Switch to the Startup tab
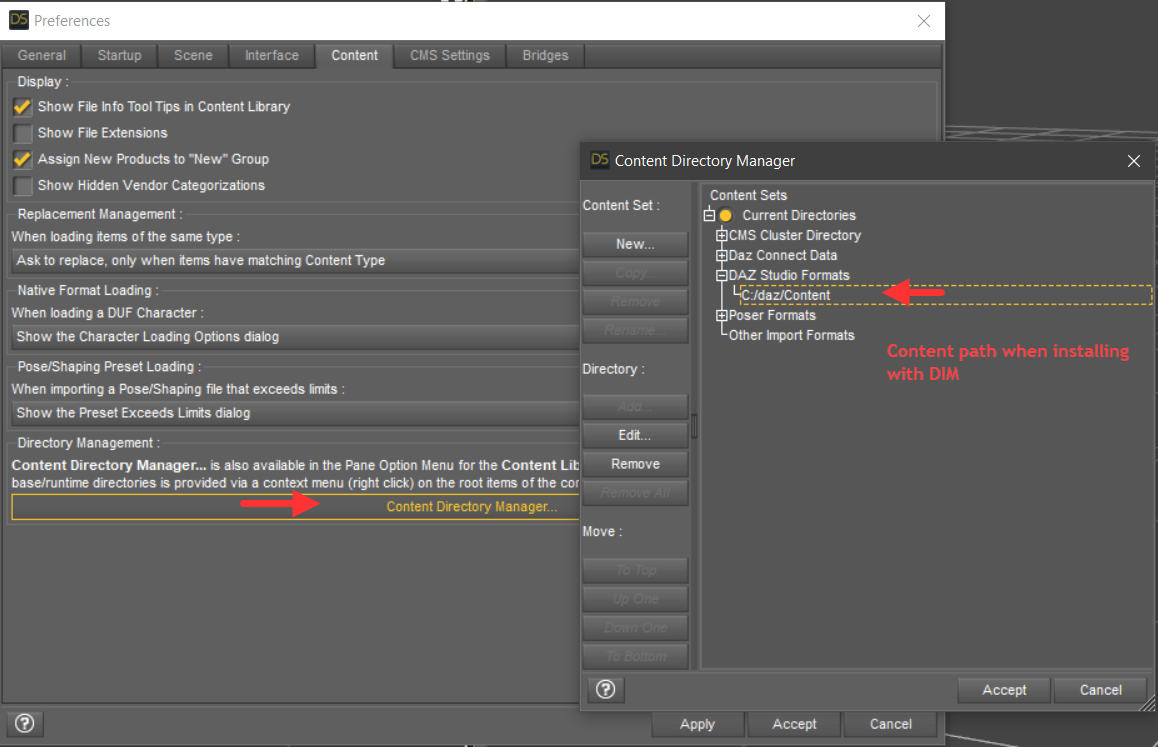Screen dimensions: 1158x747 pyautogui.click(x=119, y=55)
